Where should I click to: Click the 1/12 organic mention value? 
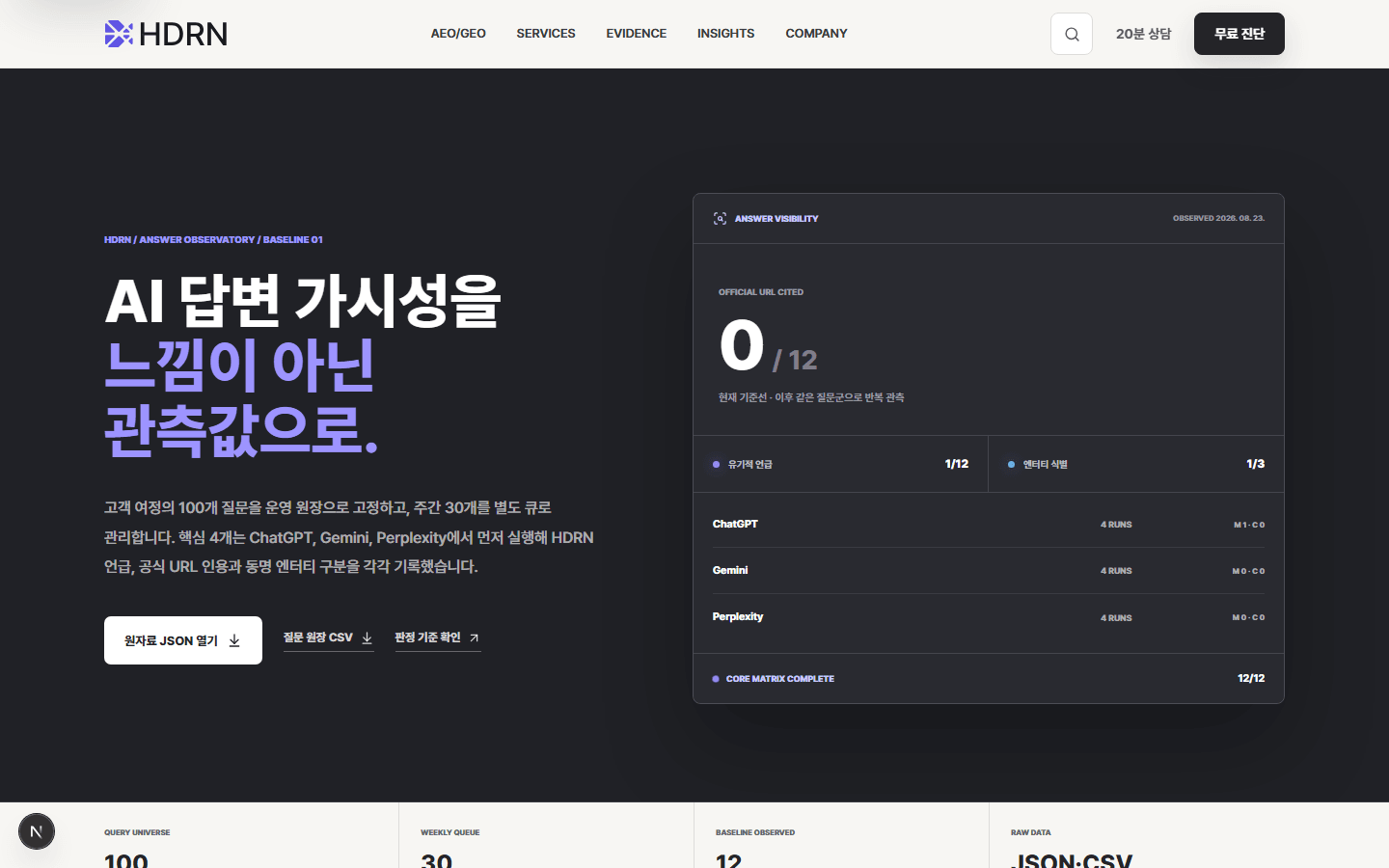(957, 464)
